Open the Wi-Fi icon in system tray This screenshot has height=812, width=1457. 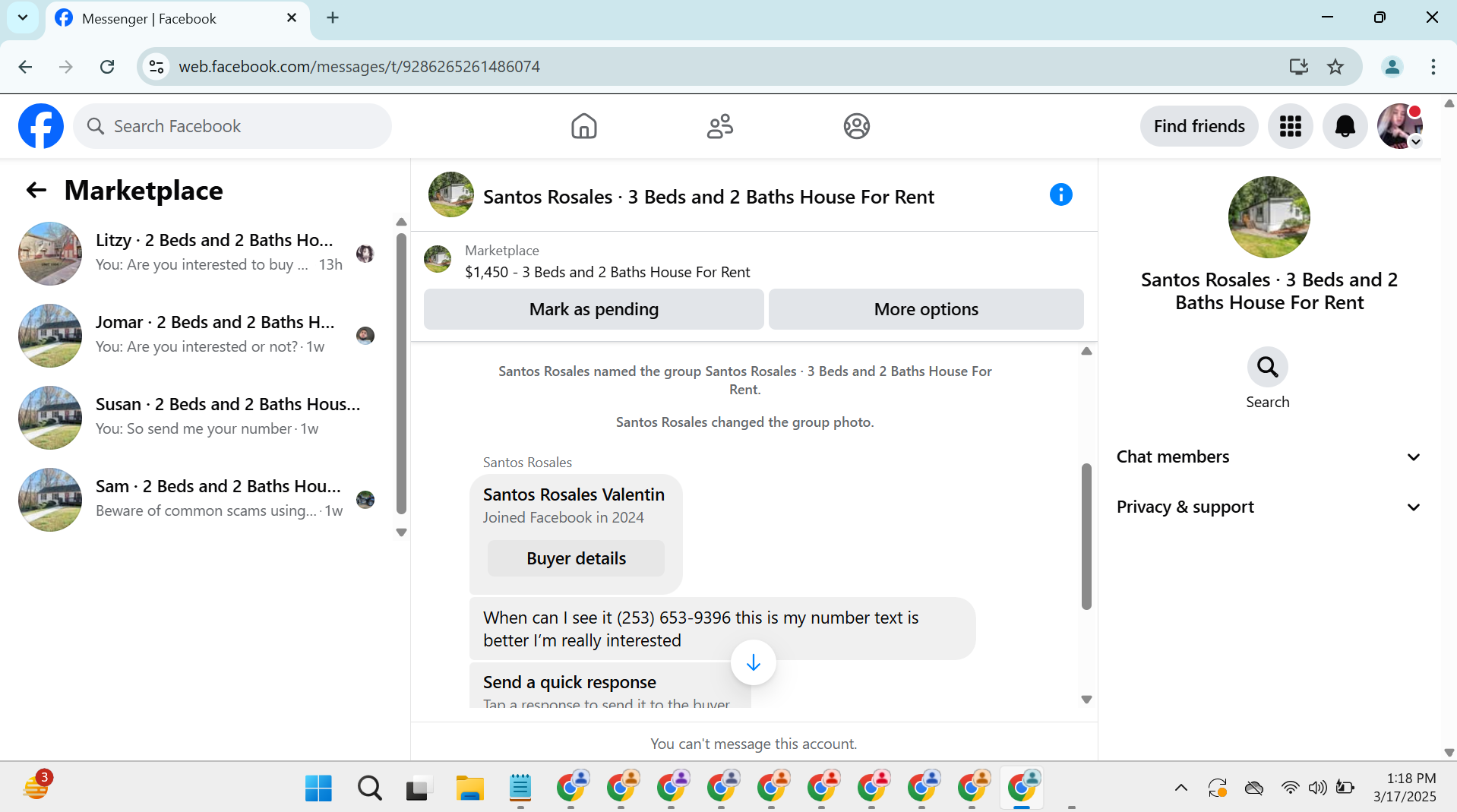[1290, 788]
